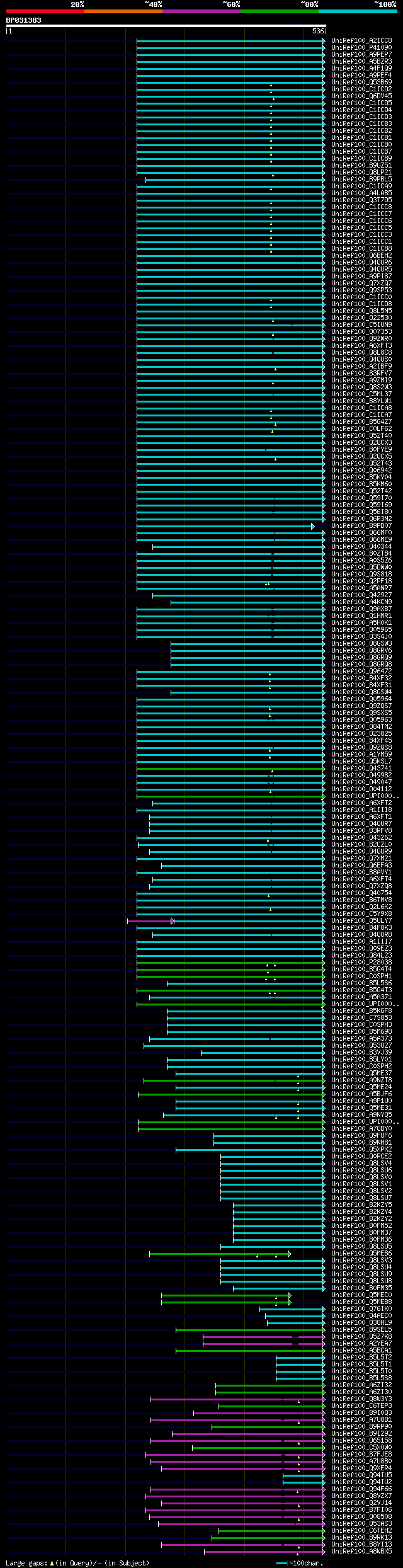Select UniRef100_B8AVY1 hit
Viewport: 403px width, 1568px height.
pyautogui.click(x=361, y=872)
